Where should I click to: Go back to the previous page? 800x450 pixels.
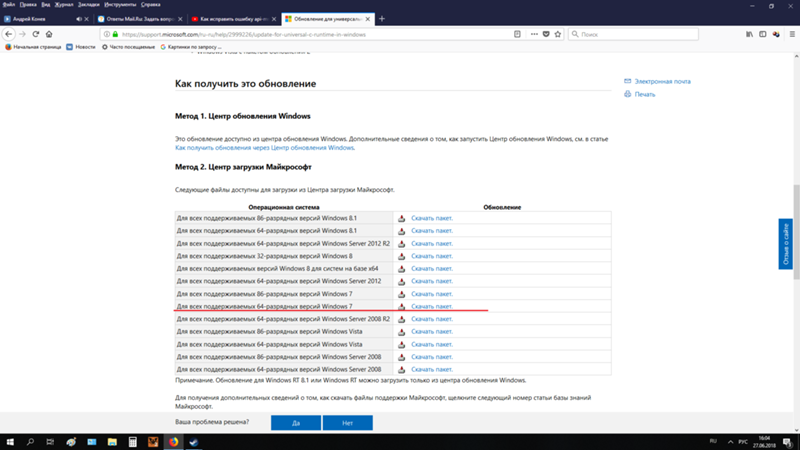(x=9, y=34)
